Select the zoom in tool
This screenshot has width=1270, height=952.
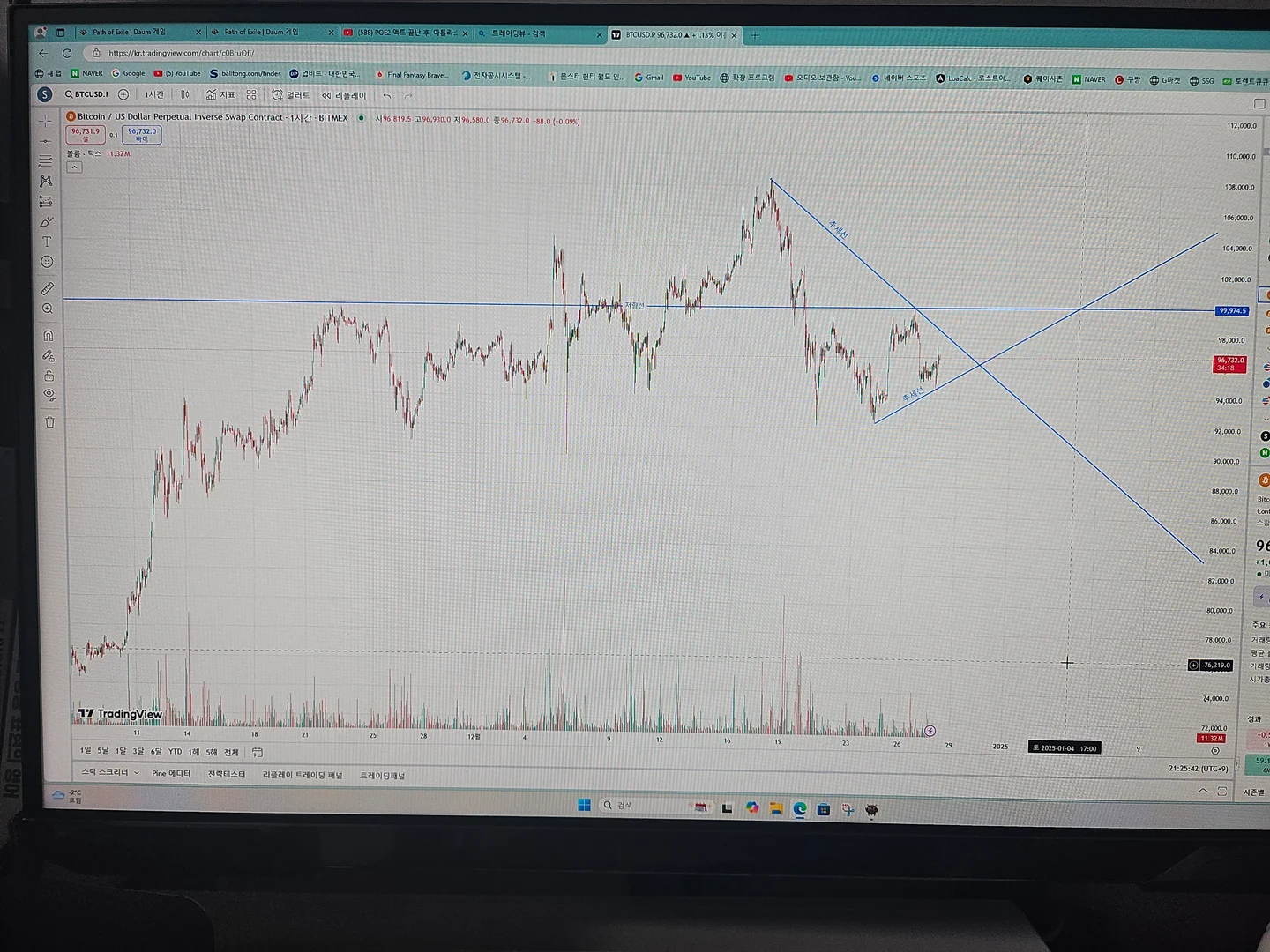(48, 309)
